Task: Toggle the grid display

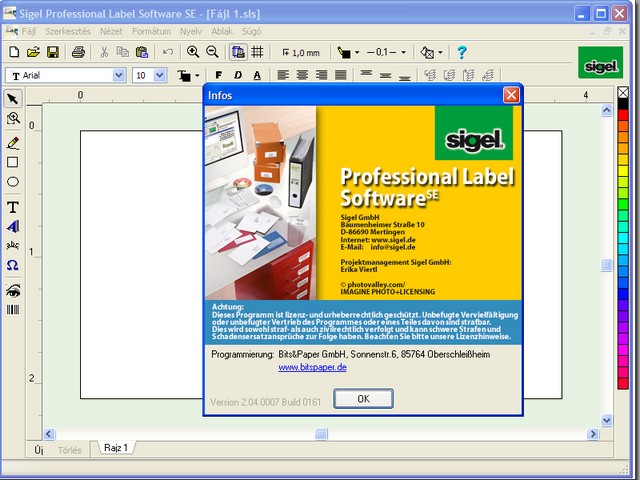Action: [x=257, y=52]
